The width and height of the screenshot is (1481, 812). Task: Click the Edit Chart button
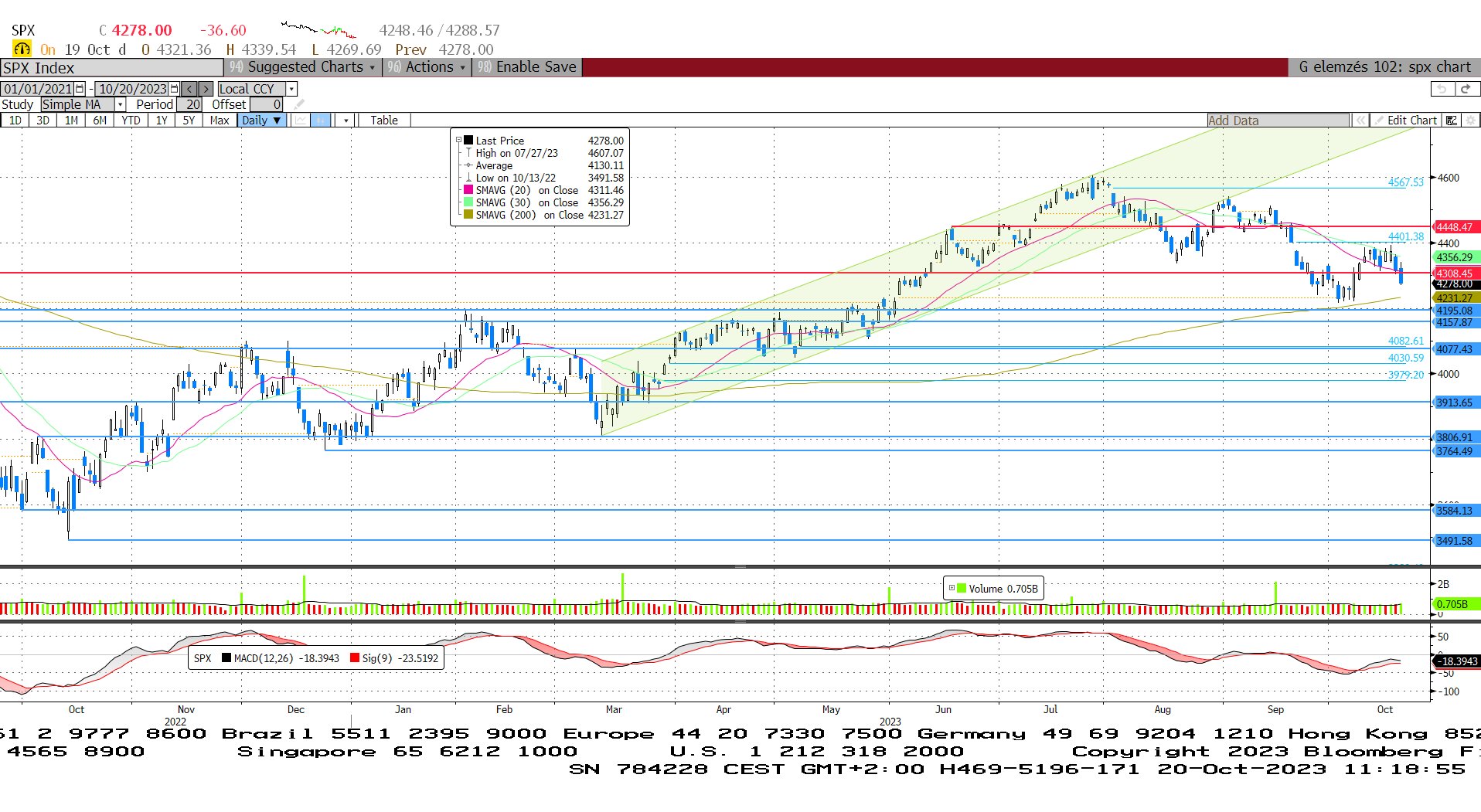coord(1404,121)
